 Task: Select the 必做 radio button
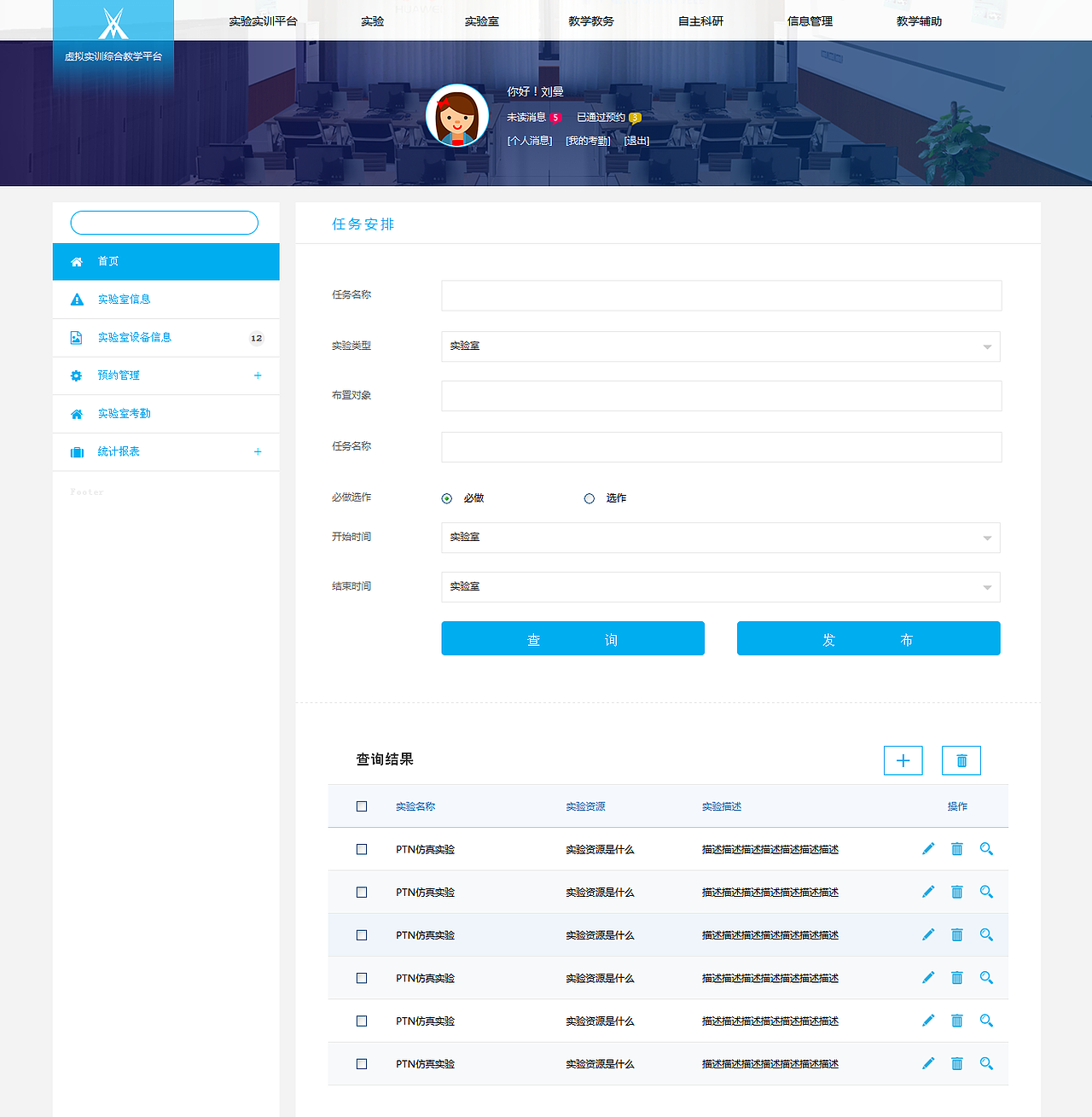click(447, 498)
